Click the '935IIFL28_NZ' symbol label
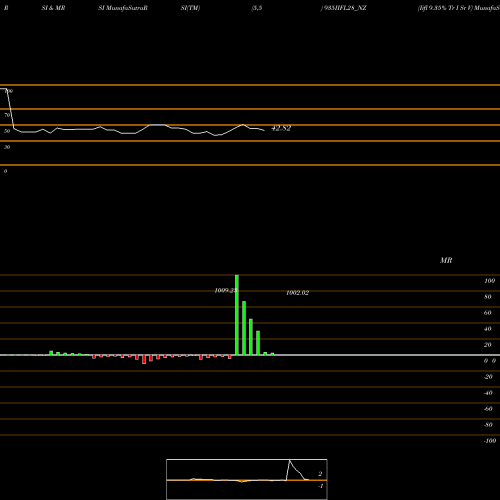The height and width of the screenshot is (500, 500). coord(344,8)
